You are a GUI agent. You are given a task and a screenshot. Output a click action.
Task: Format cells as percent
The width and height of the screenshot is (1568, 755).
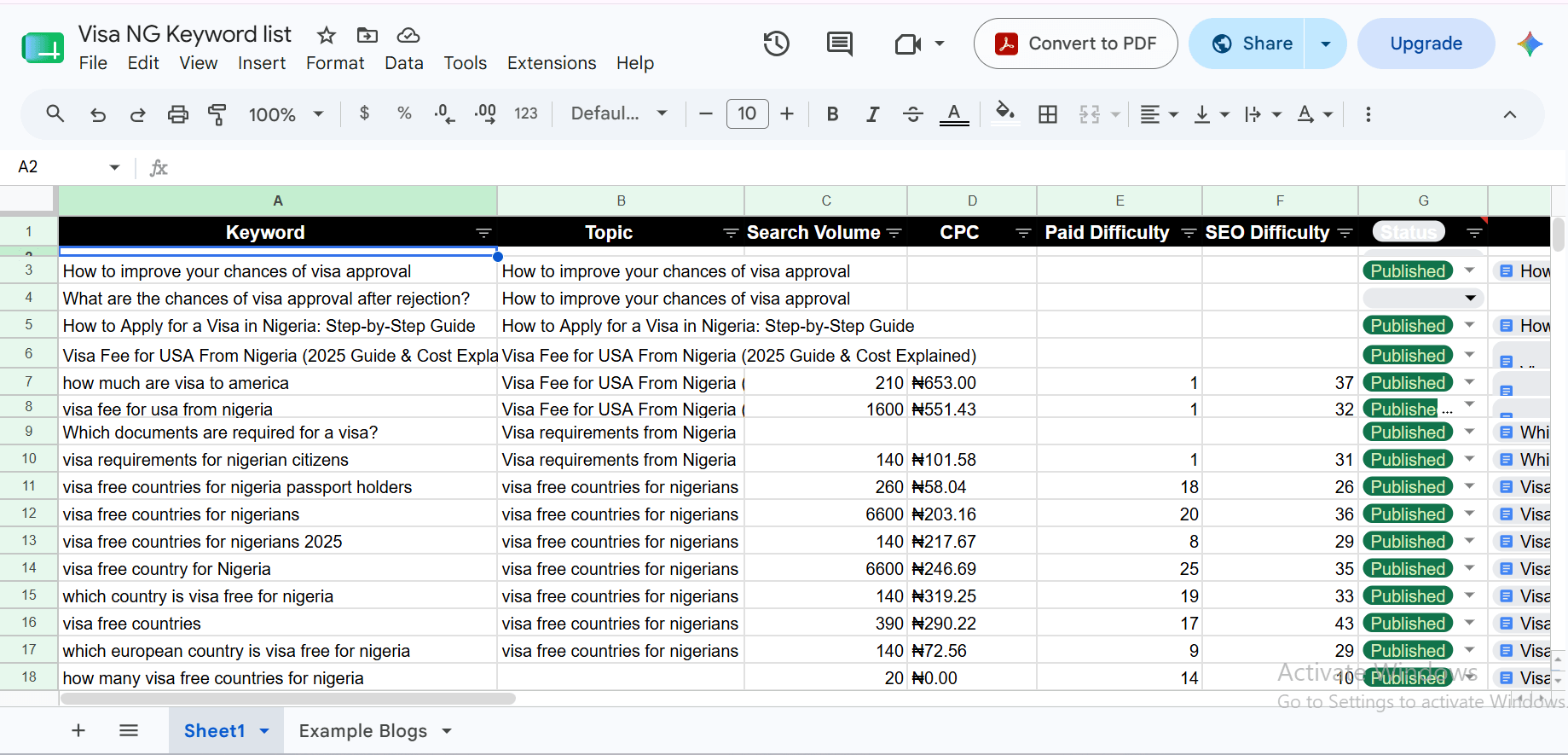404,113
